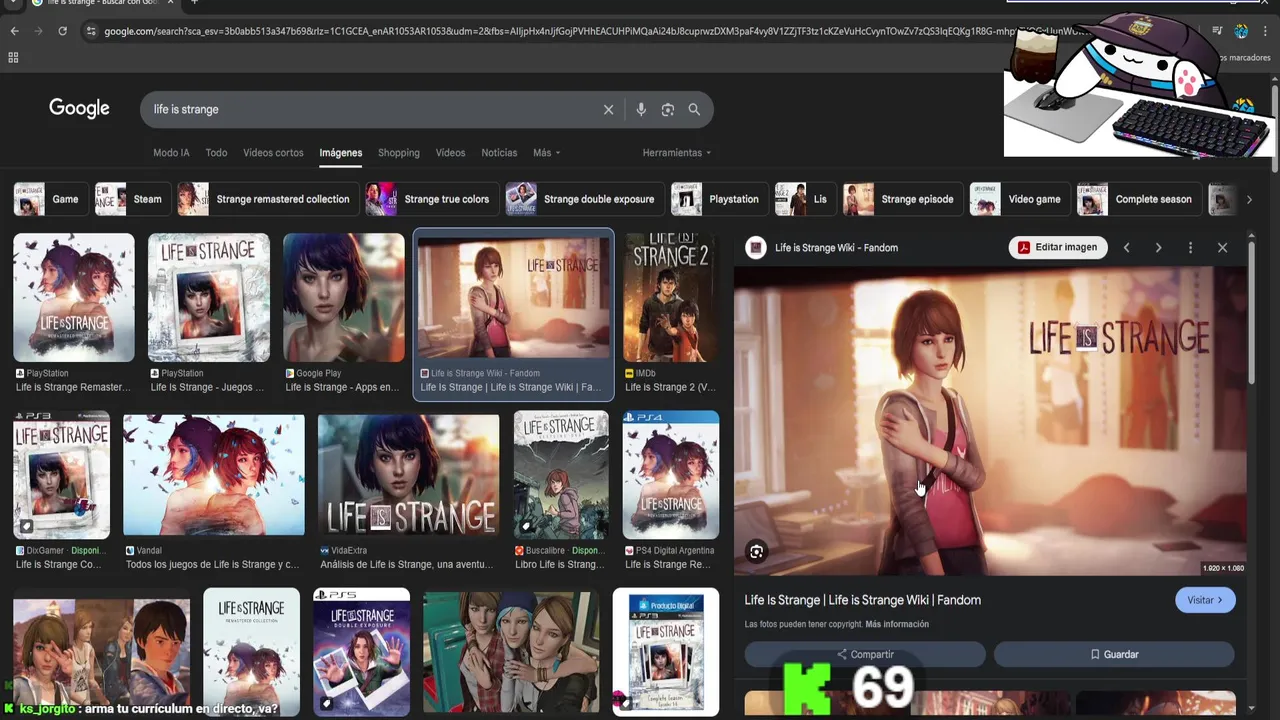
Task: Switch to Shopping tab
Action: [398, 153]
